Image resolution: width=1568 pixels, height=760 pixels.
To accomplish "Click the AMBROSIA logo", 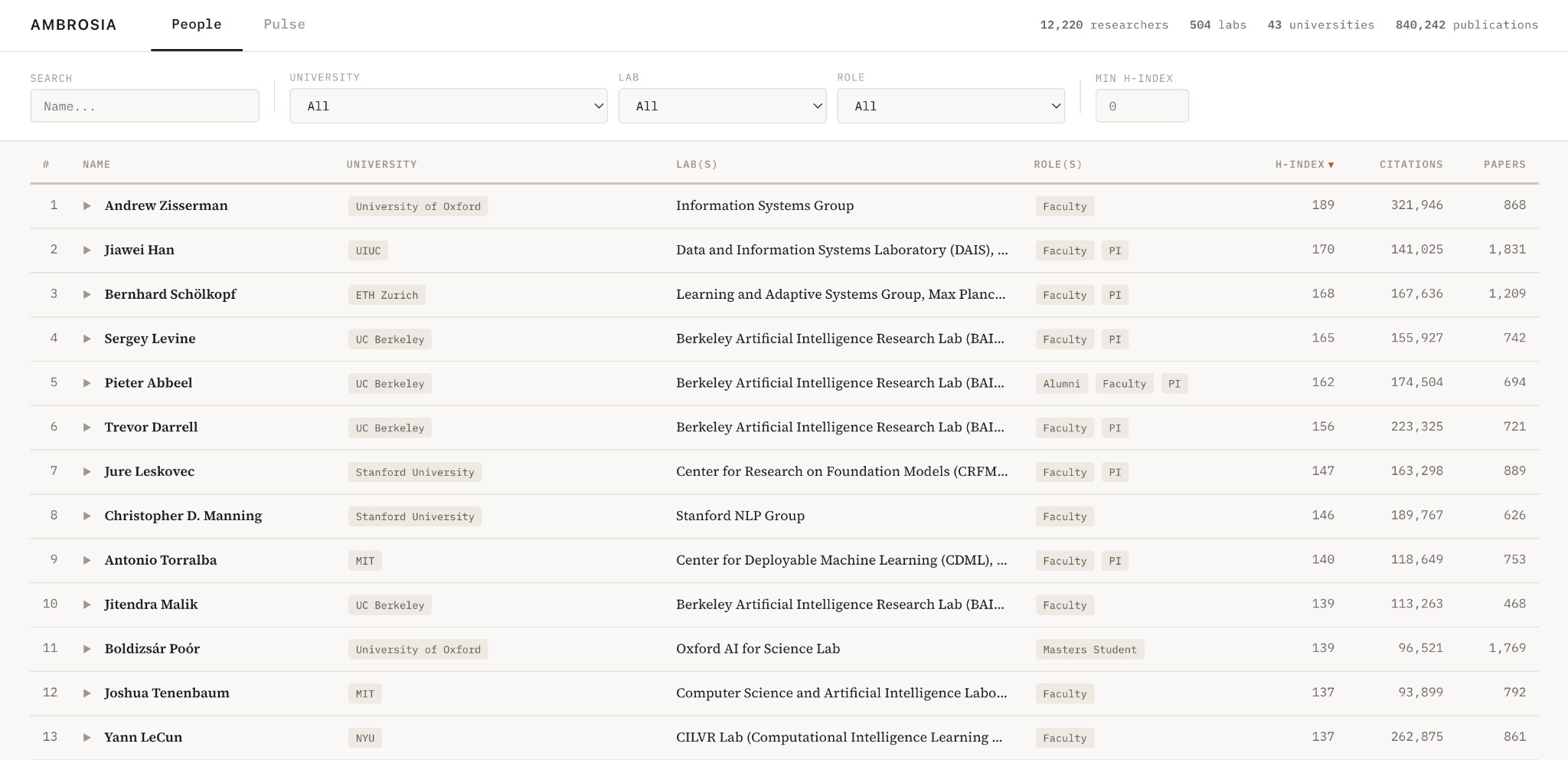I will point(73,24).
